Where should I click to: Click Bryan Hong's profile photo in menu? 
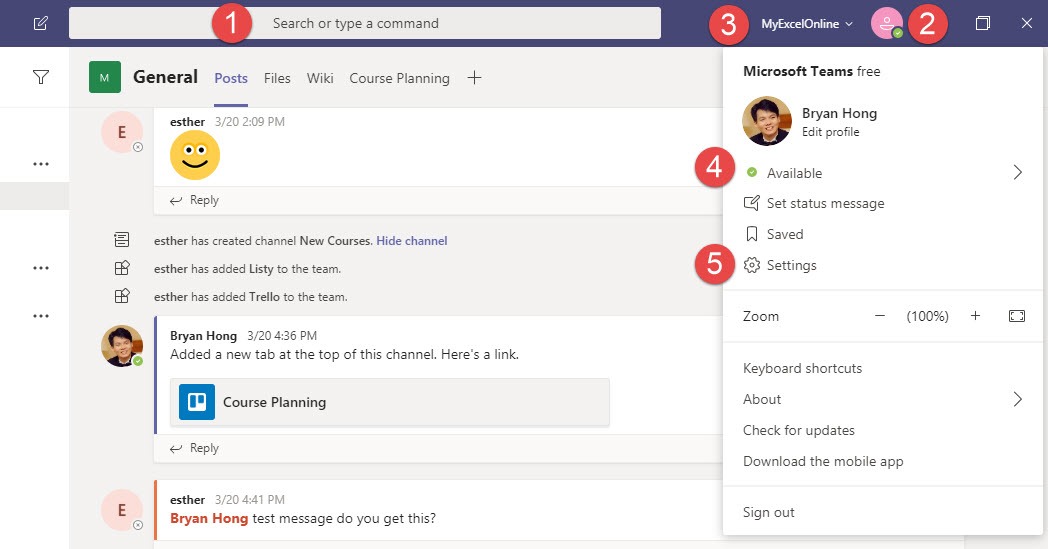pyautogui.click(x=767, y=121)
